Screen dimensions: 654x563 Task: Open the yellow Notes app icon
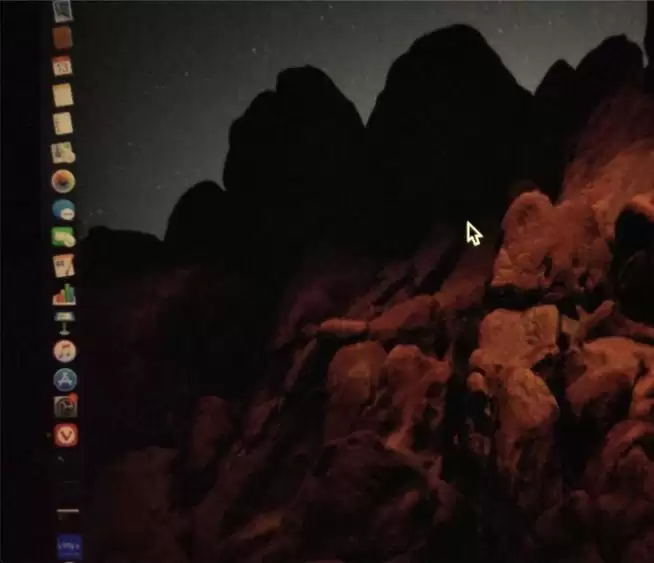click(63, 95)
